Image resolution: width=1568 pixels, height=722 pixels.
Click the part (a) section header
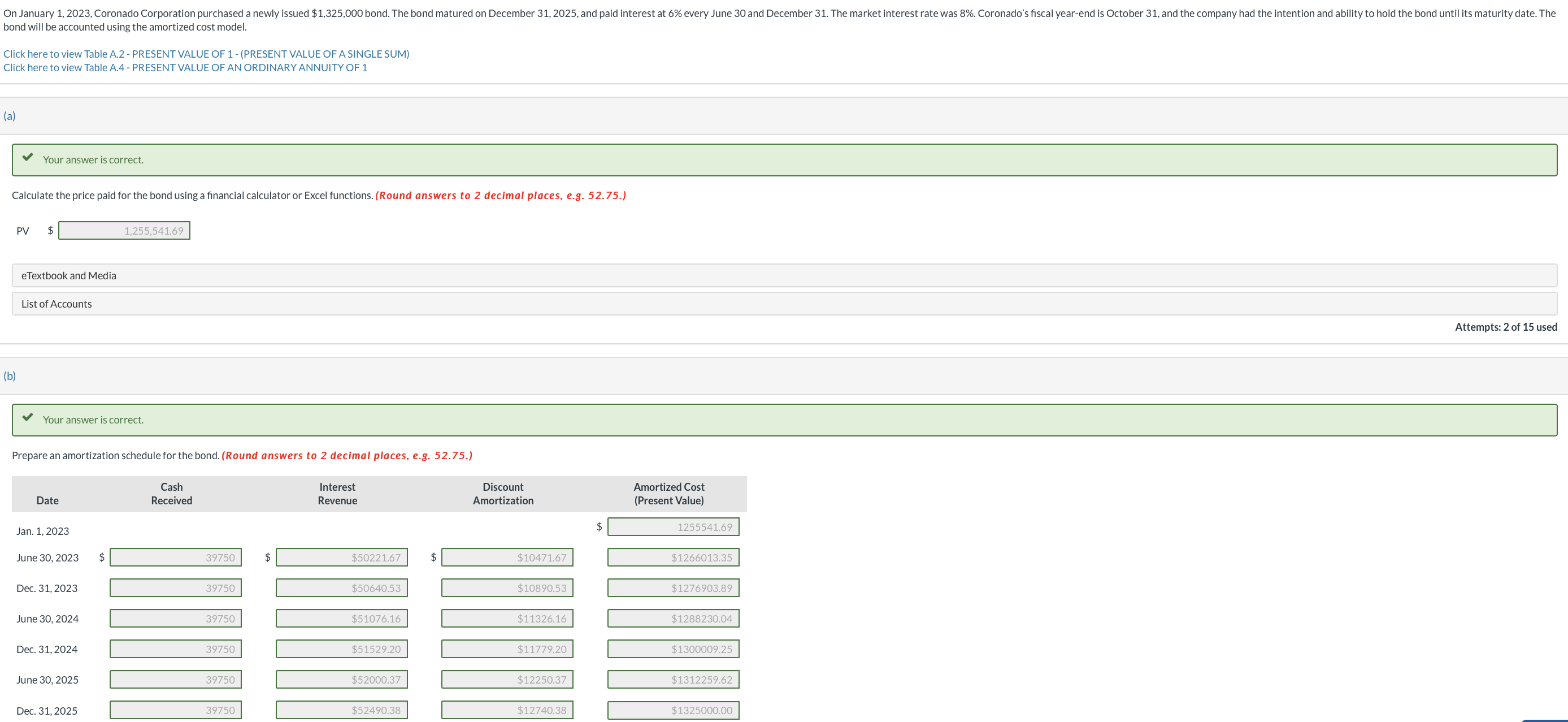(10, 116)
